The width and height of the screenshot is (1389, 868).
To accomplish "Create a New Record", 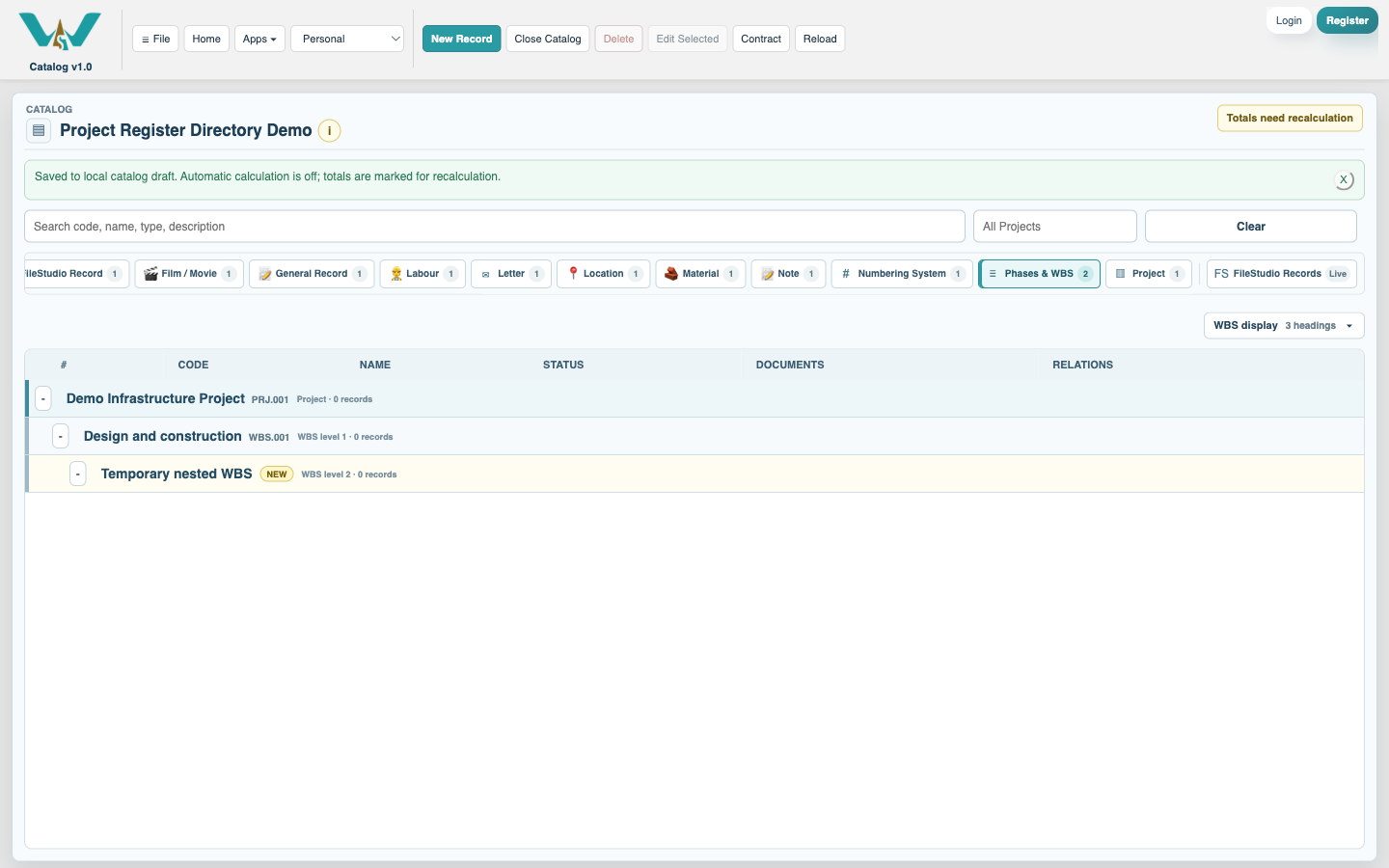I will tap(461, 39).
